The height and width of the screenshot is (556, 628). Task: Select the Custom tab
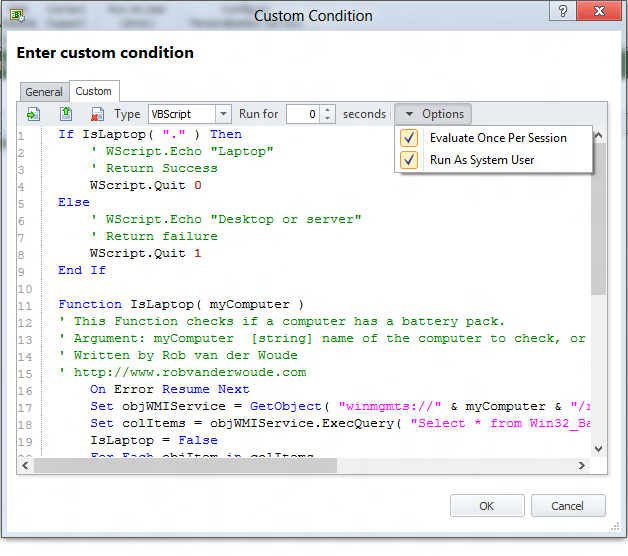(x=94, y=91)
